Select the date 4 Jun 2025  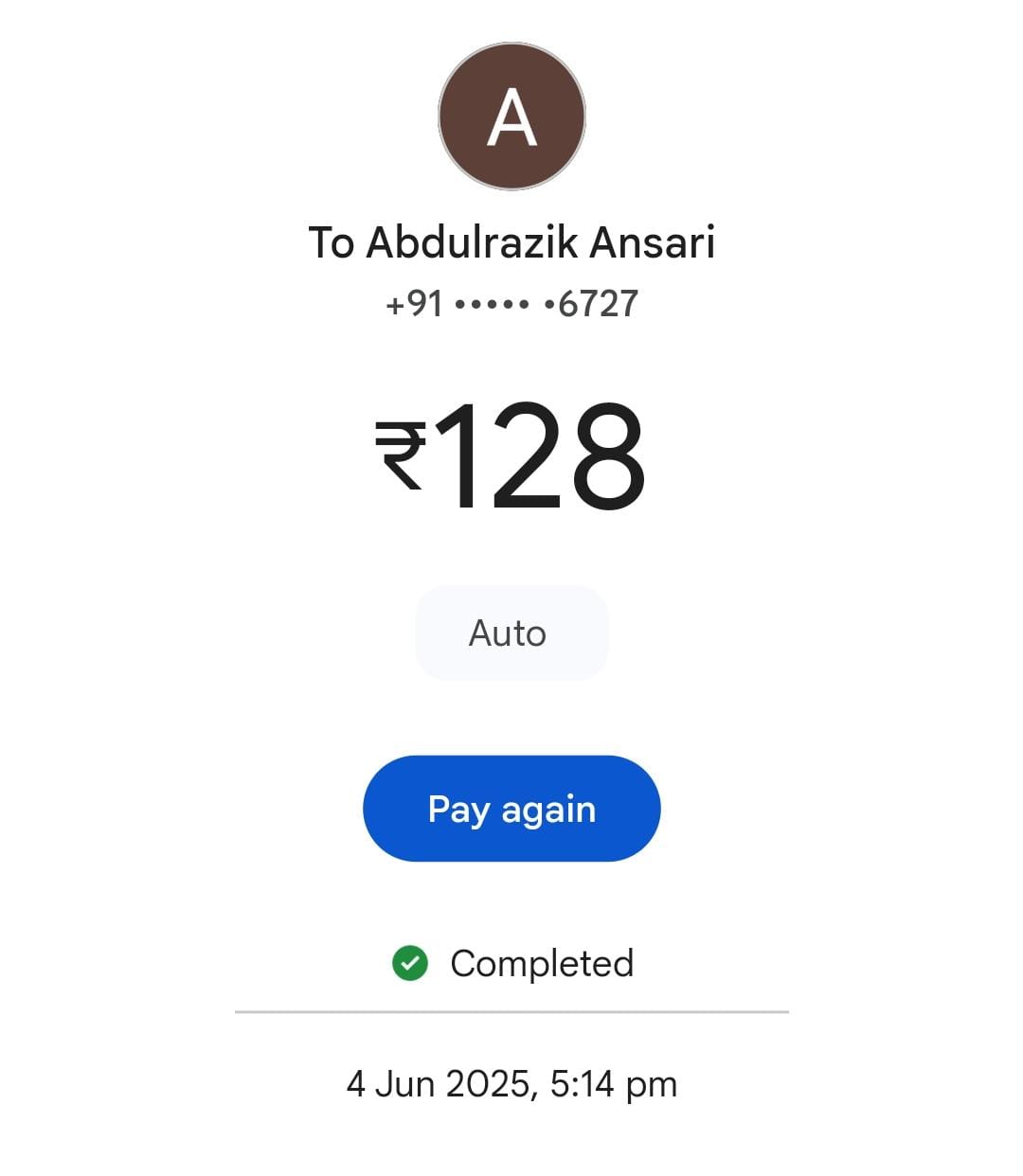[x=439, y=1084]
